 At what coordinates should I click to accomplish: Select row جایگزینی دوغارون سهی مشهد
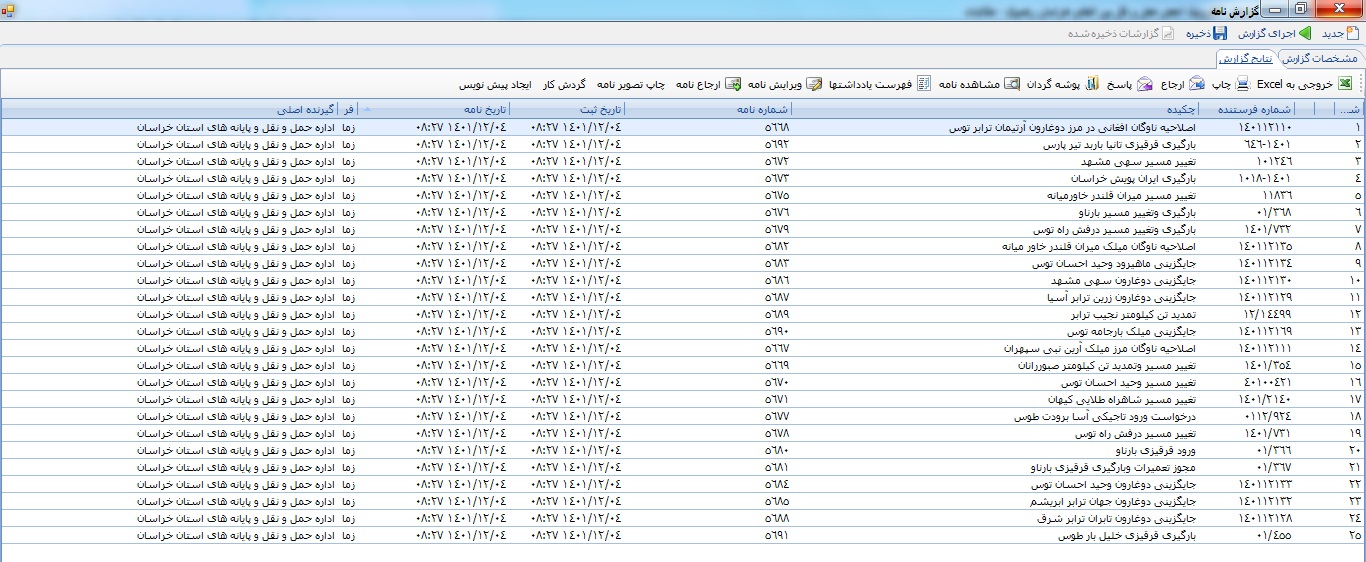tap(682, 281)
